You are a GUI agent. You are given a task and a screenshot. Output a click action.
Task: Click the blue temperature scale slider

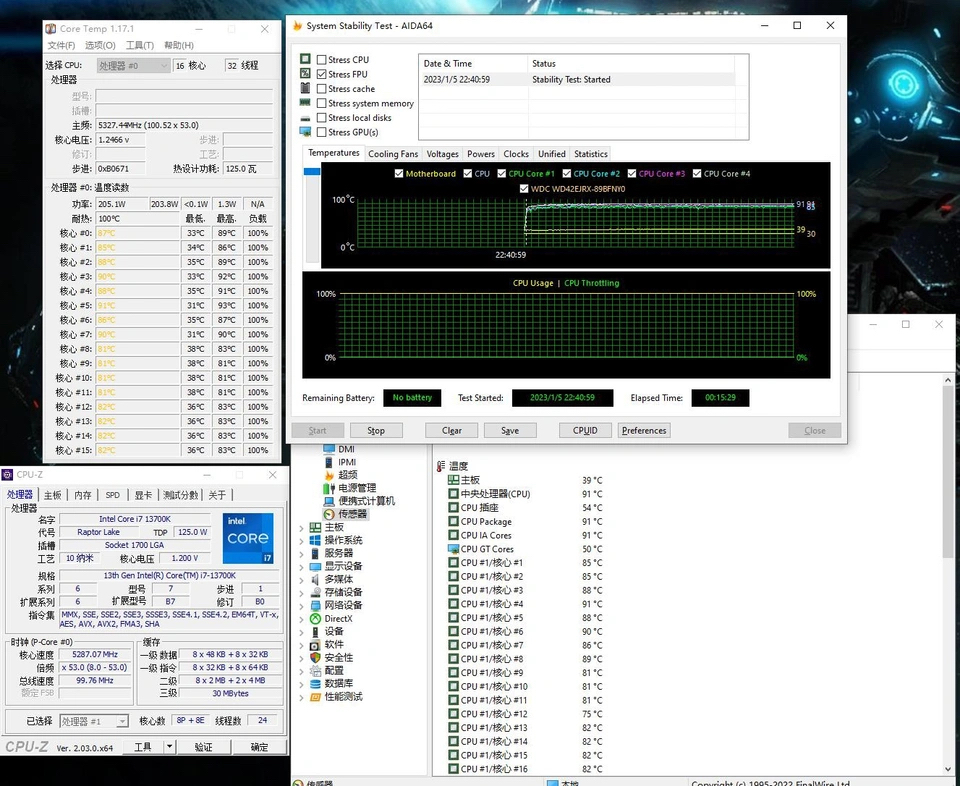tap(312, 171)
